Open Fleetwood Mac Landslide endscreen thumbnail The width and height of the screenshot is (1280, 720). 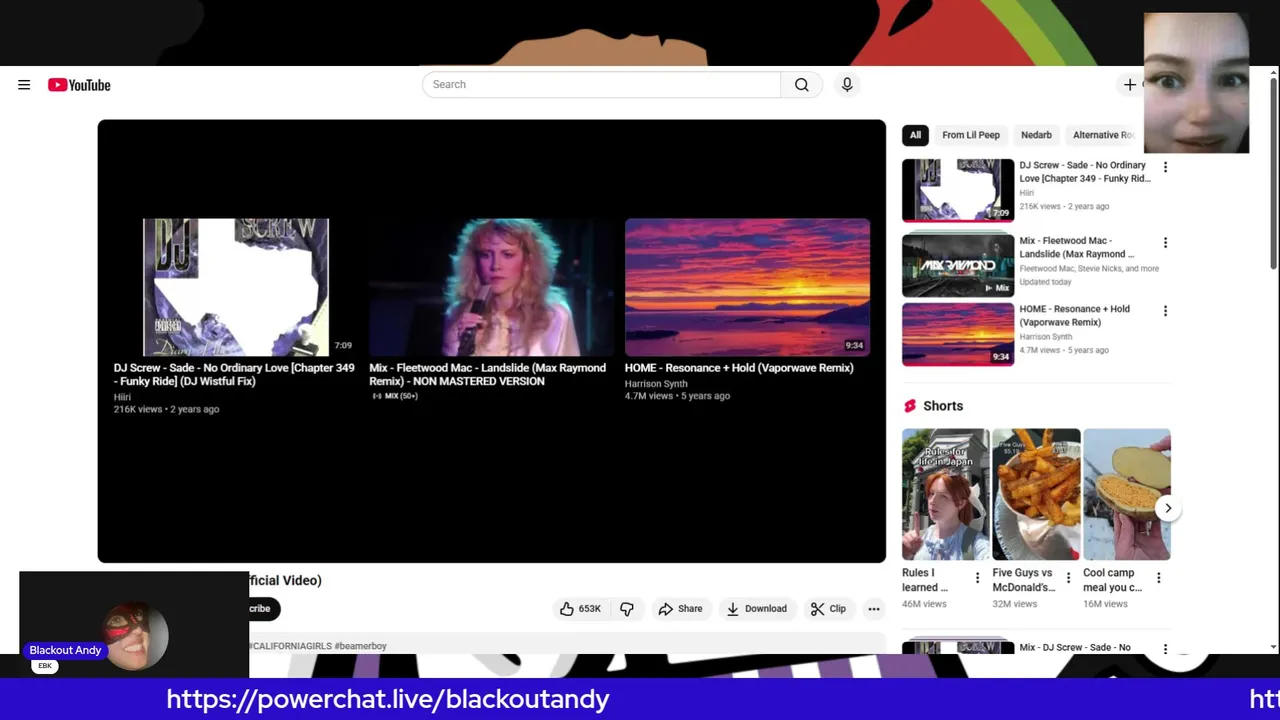[x=492, y=287]
